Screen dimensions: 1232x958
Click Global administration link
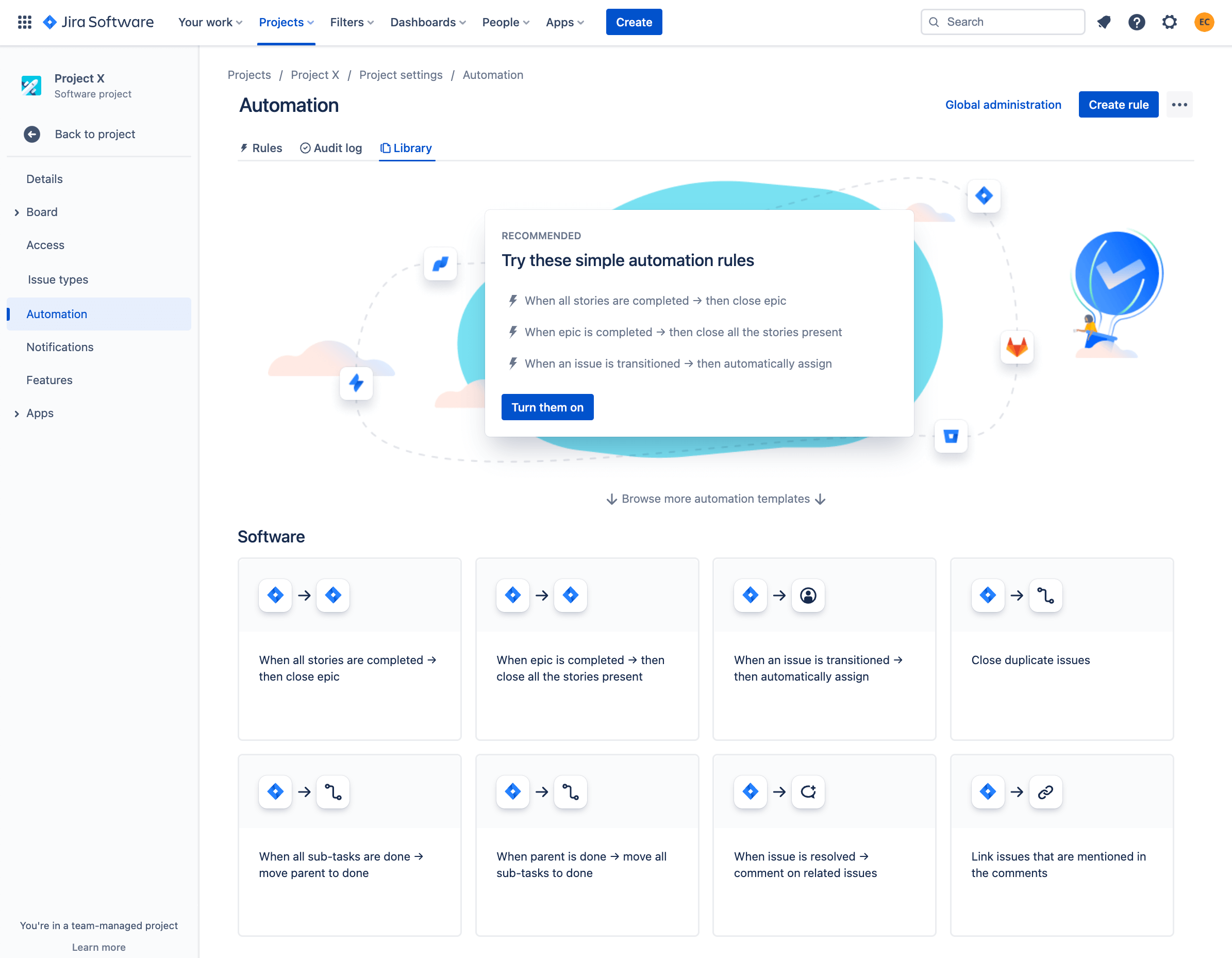[1003, 103]
